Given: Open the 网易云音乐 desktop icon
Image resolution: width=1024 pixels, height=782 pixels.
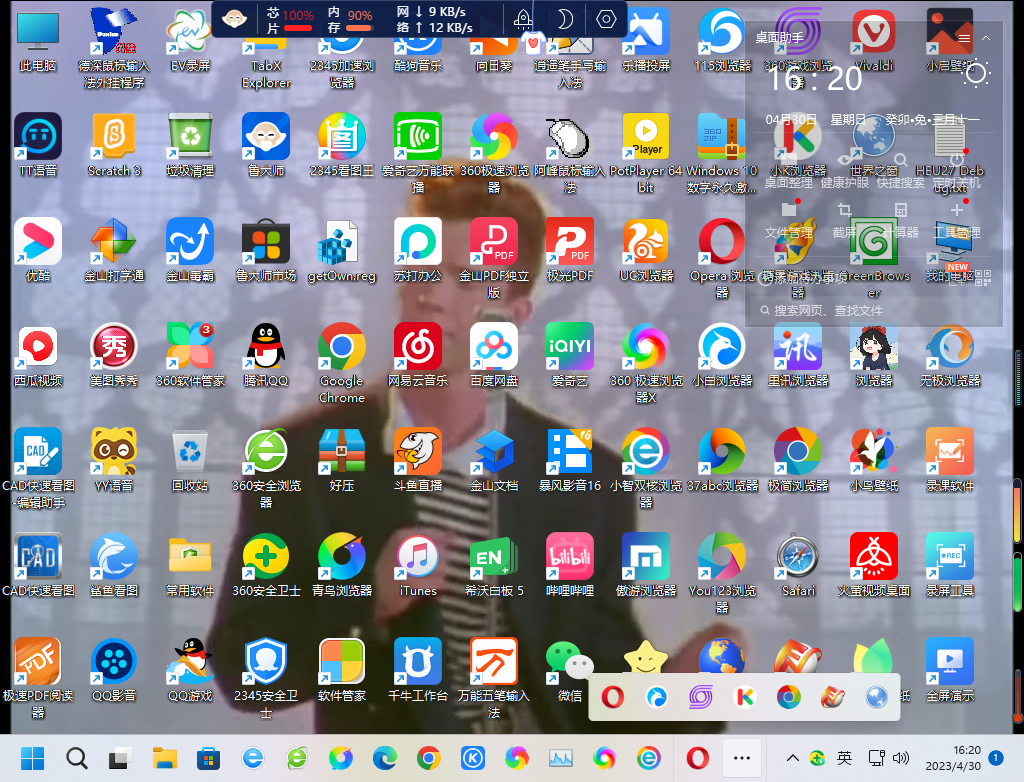Looking at the screenshot, I should coord(418,347).
